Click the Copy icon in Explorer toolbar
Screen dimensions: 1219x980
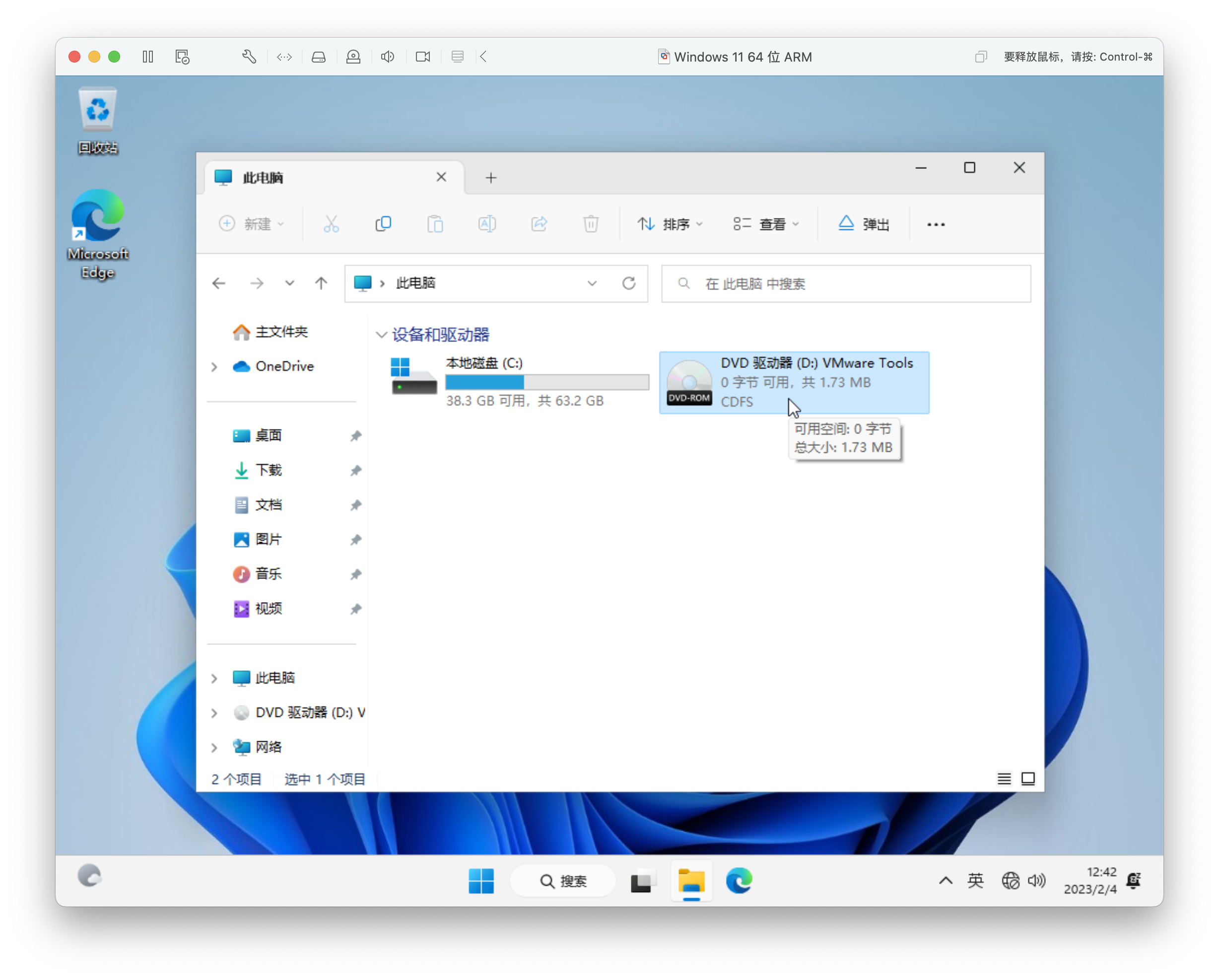point(383,224)
